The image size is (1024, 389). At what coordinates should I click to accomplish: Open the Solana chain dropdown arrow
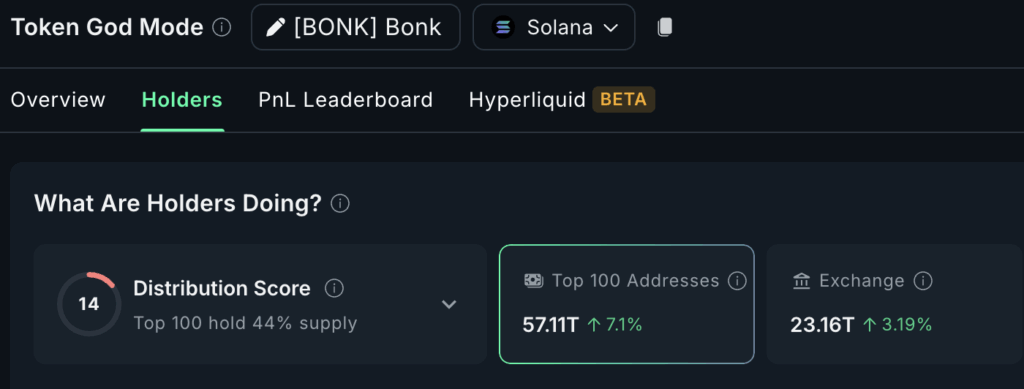611,28
